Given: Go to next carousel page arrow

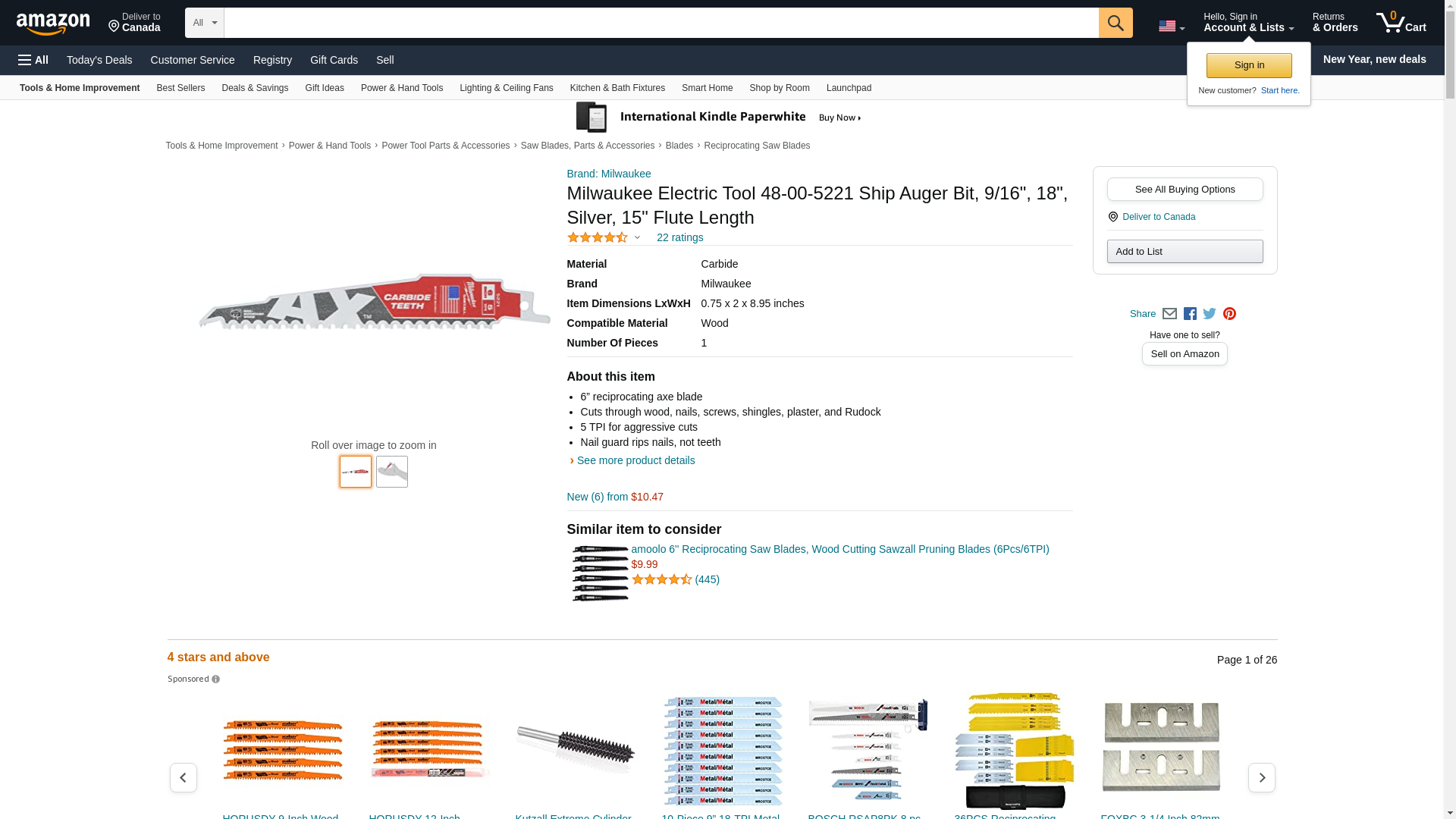Looking at the screenshot, I should coord(1261,777).
